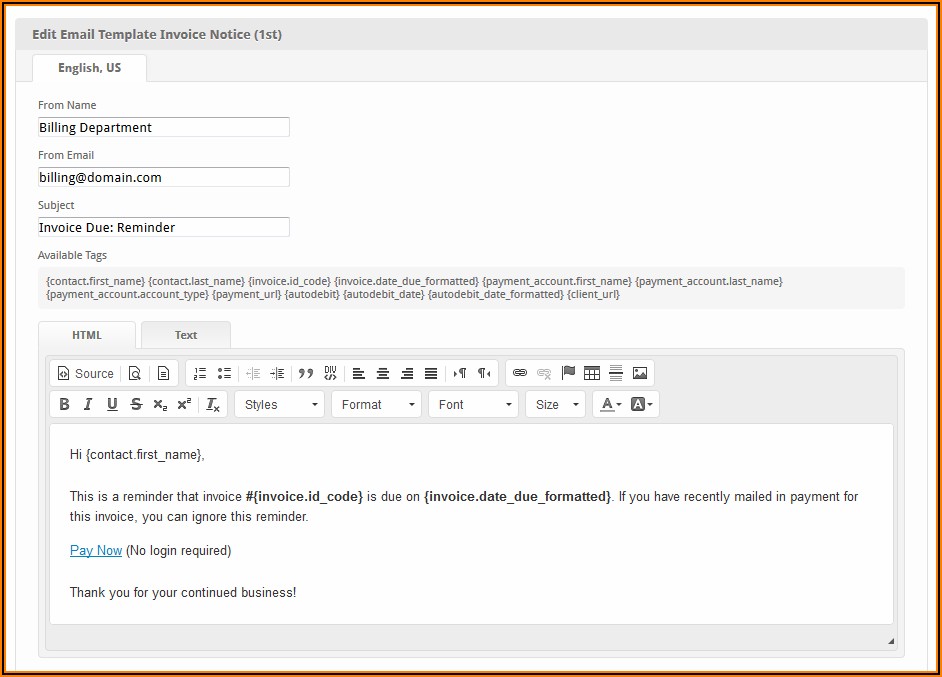Insert a horizontal line
This screenshot has width=942, height=677.
(x=616, y=373)
